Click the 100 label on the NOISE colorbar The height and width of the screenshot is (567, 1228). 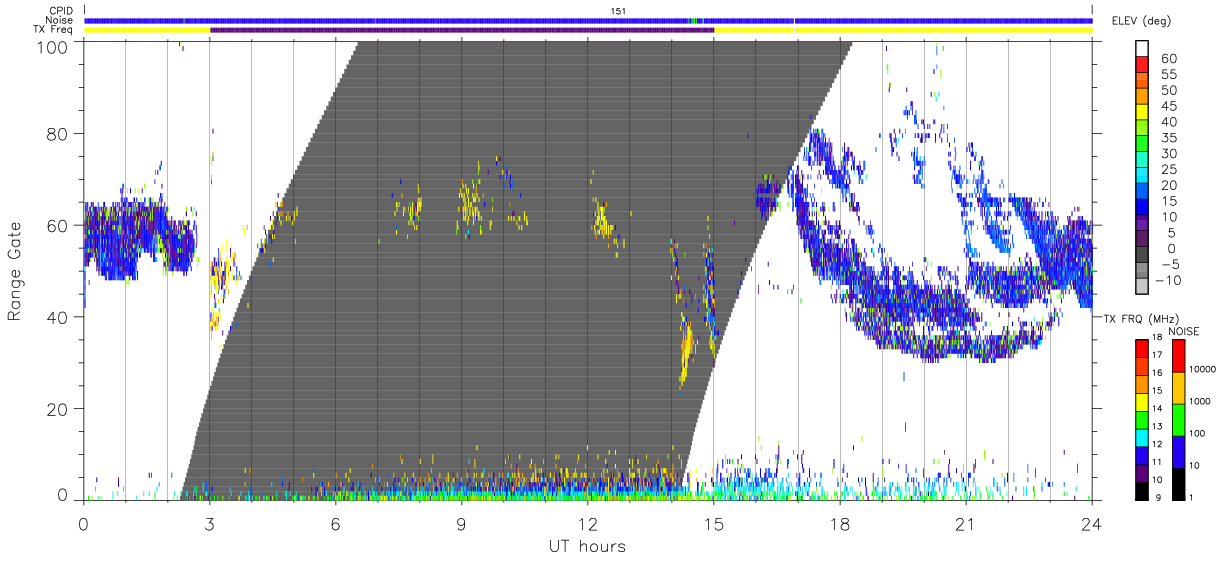(x=1197, y=435)
